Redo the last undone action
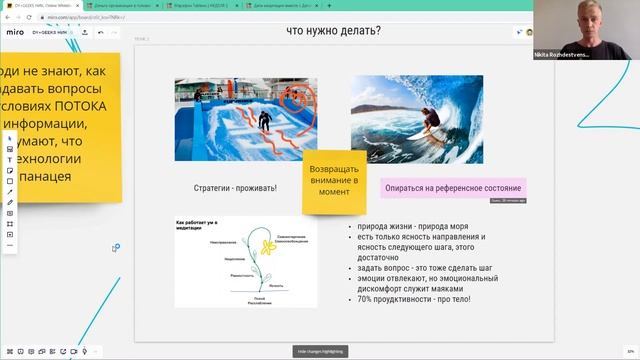 (x=114, y=32)
